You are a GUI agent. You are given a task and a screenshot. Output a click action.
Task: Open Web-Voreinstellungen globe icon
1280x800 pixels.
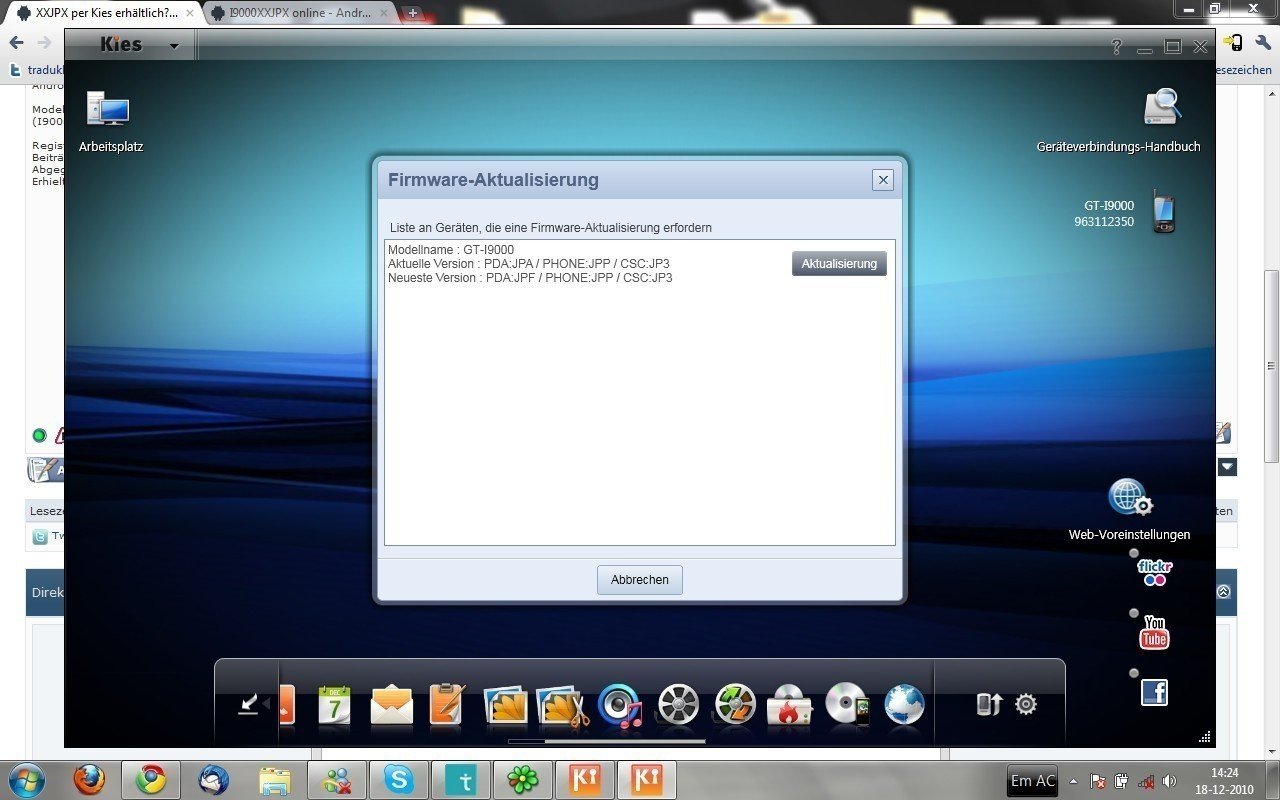(1130, 498)
